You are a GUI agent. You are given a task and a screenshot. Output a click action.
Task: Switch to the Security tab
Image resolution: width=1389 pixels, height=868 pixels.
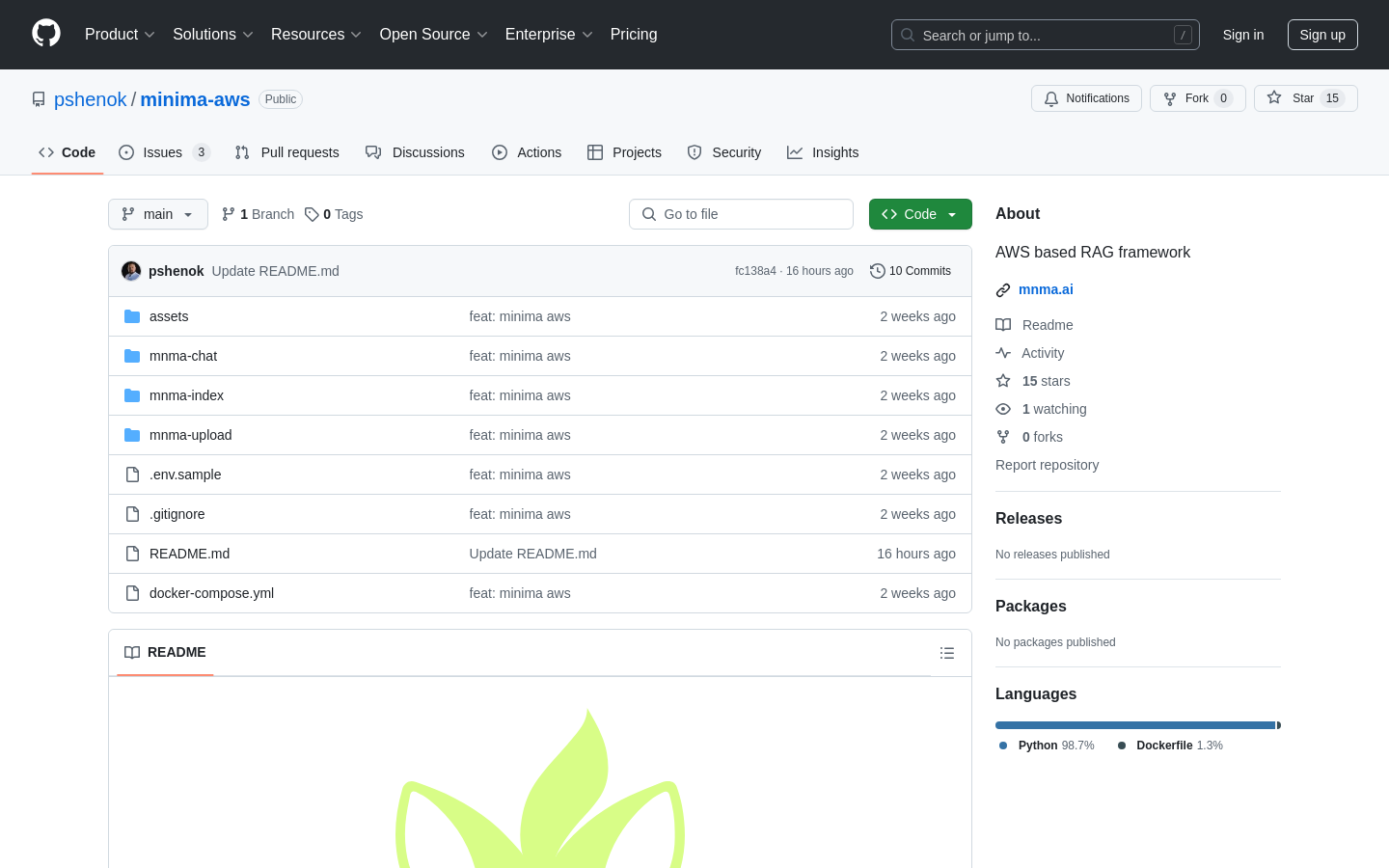click(724, 152)
